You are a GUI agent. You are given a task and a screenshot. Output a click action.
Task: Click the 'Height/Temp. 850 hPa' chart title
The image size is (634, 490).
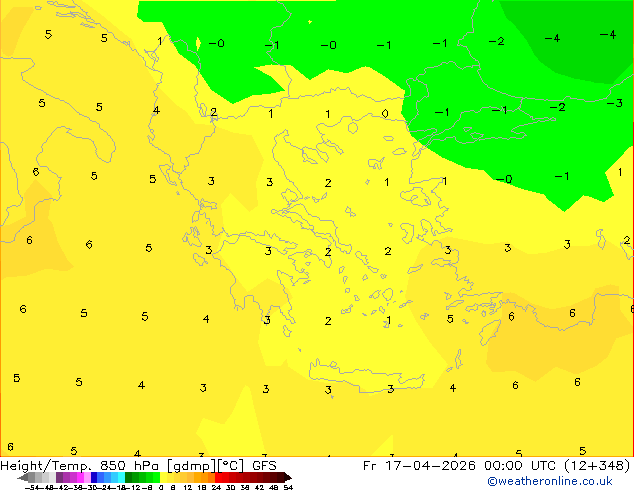point(79,466)
